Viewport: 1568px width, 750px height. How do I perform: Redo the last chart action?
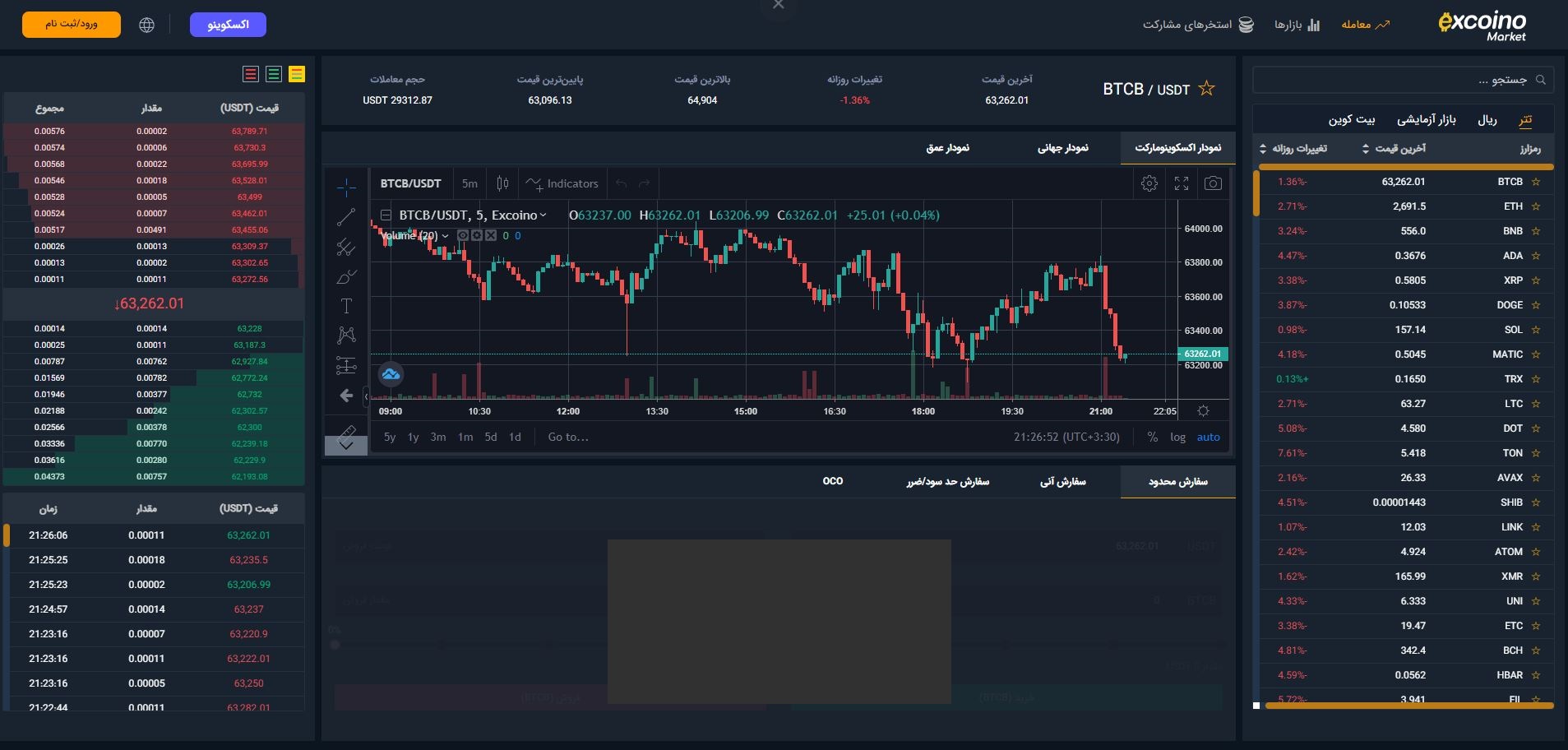tap(644, 183)
